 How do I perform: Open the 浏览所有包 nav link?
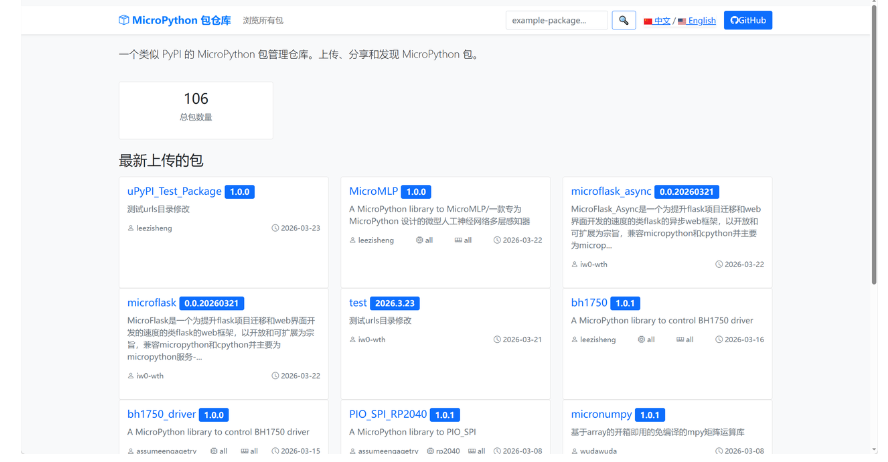[x=263, y=20]
